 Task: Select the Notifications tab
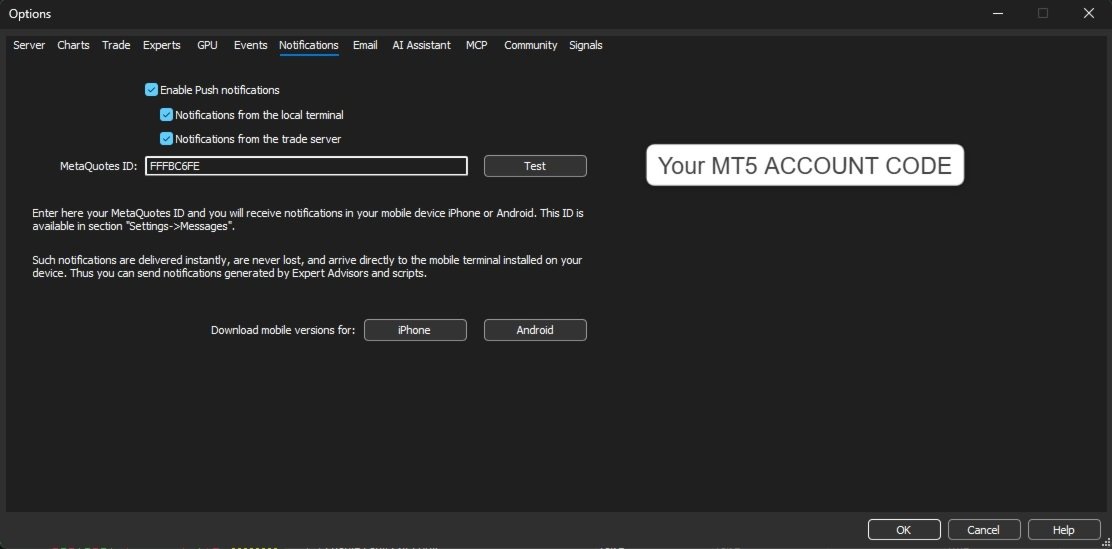point(308,45)
